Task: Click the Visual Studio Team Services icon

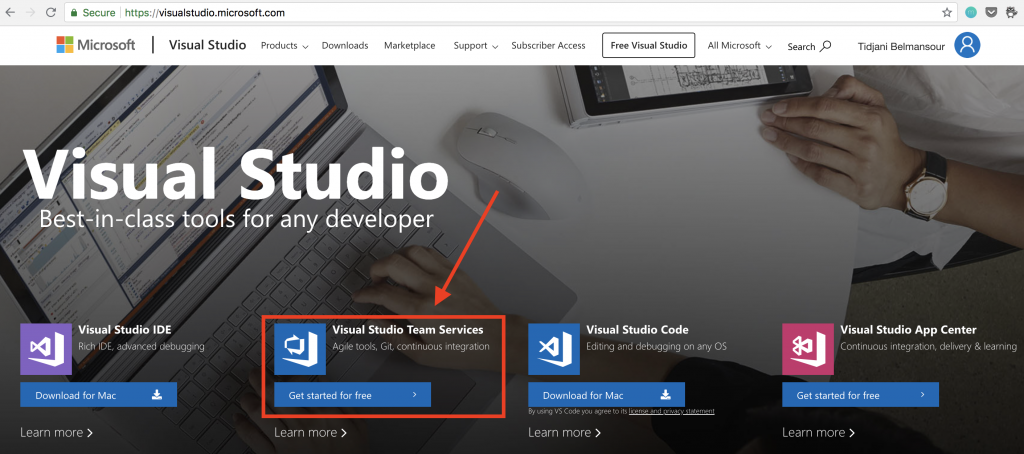Action: tap(299, 349)
